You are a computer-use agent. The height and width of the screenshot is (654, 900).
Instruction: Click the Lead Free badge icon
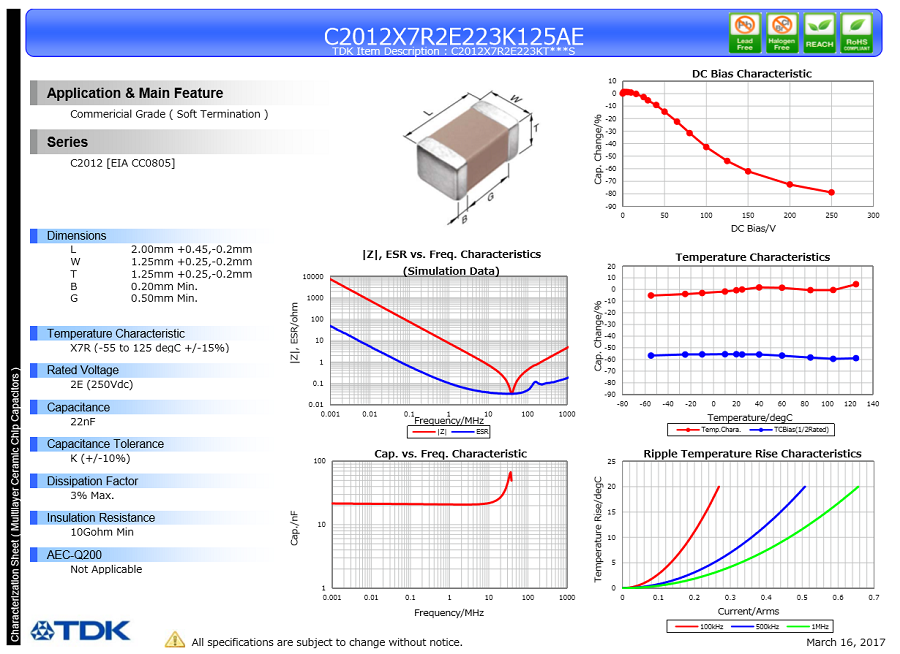[x=744, y=33]
